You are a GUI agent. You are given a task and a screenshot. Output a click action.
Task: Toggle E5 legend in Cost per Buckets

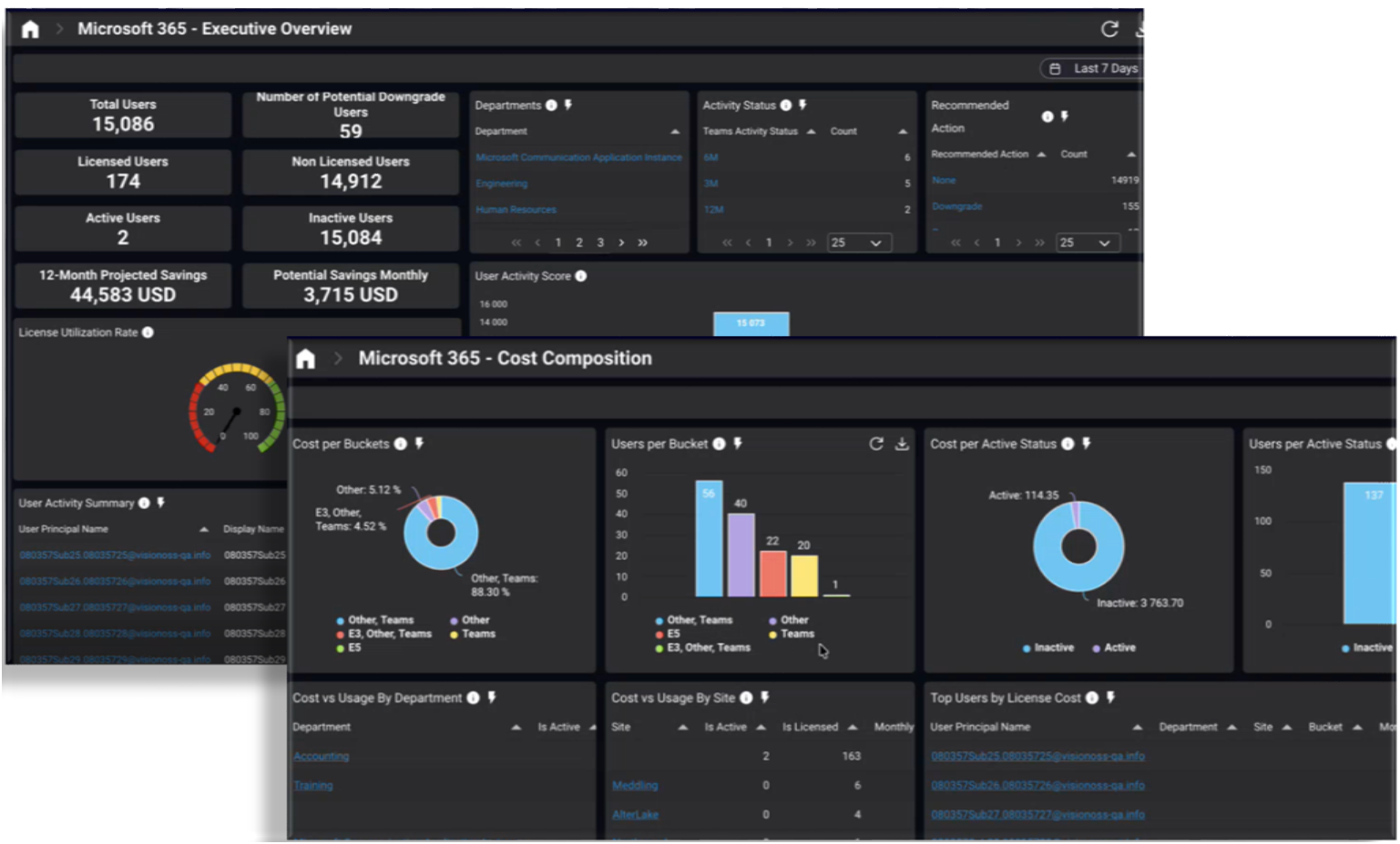point(350,647)
